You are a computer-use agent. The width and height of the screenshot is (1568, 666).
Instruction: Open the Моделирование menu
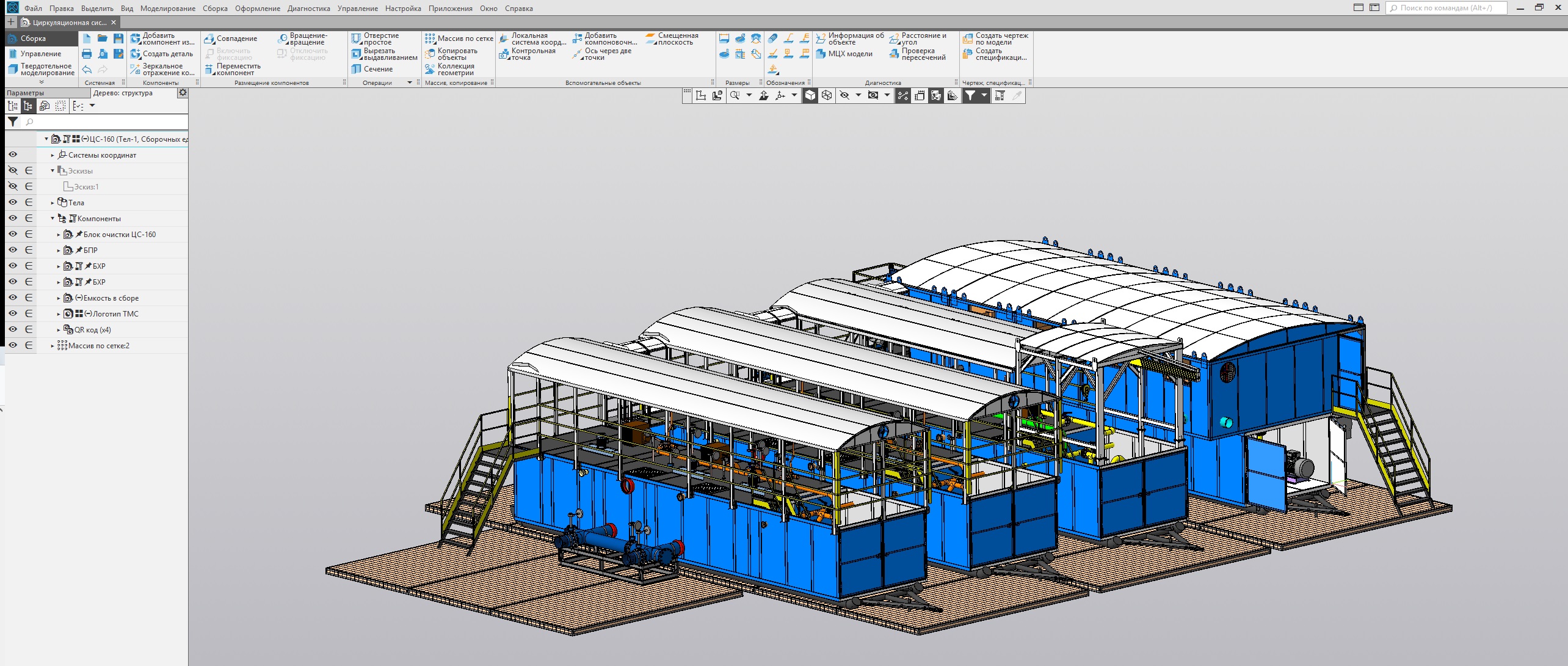coord(167,9)
